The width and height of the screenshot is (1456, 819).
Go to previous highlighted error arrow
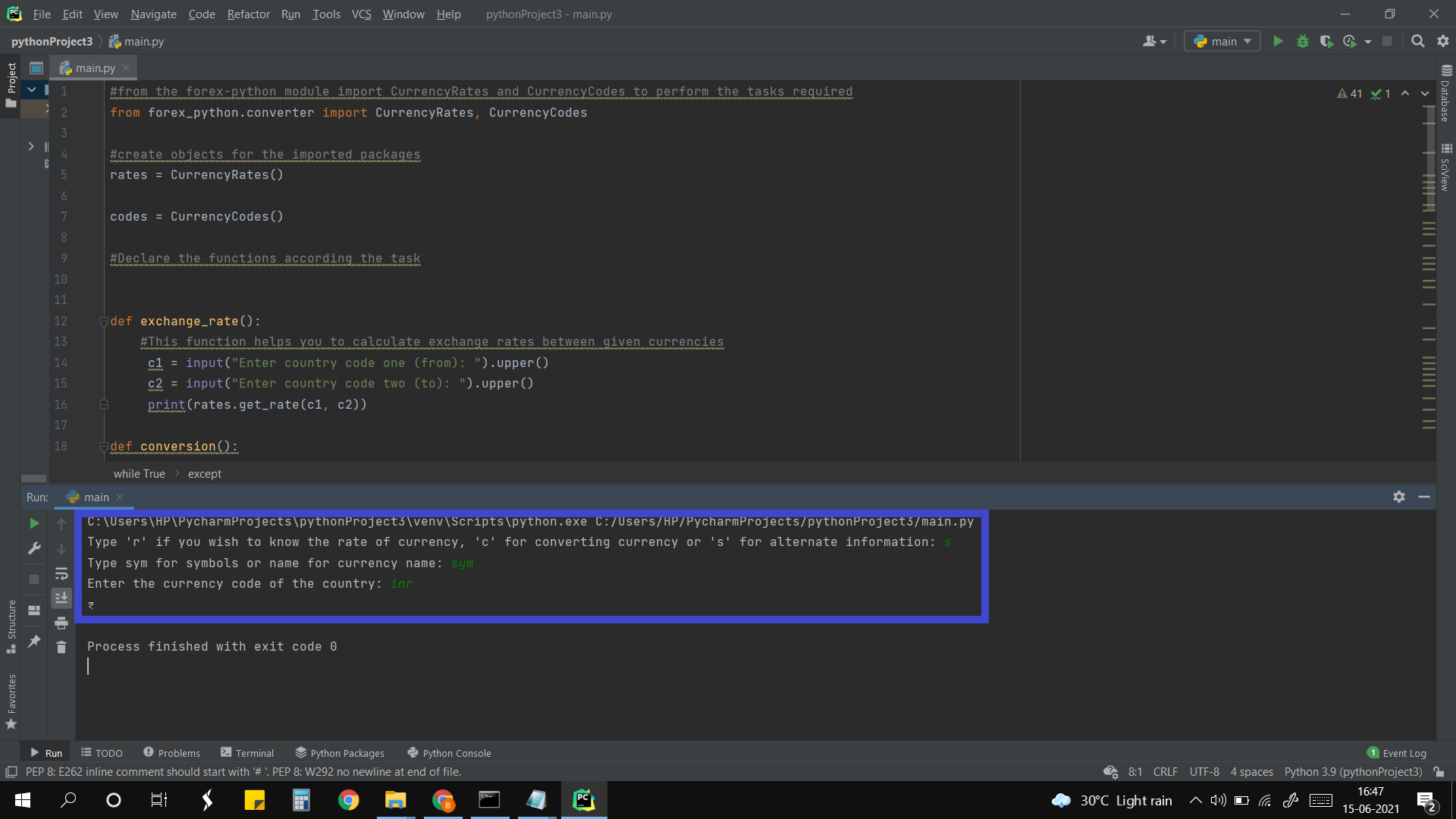point(1405,93)
